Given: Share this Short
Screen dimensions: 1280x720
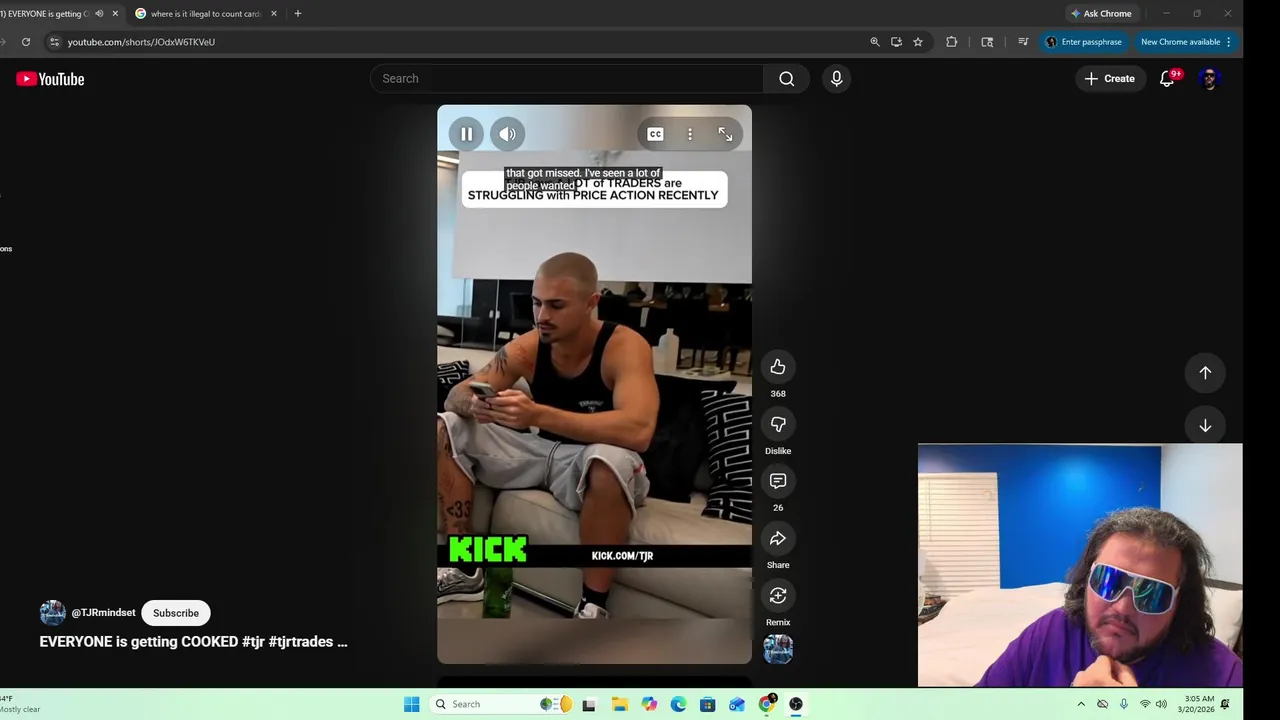Looking at the screenshot, I should point(778,539).
